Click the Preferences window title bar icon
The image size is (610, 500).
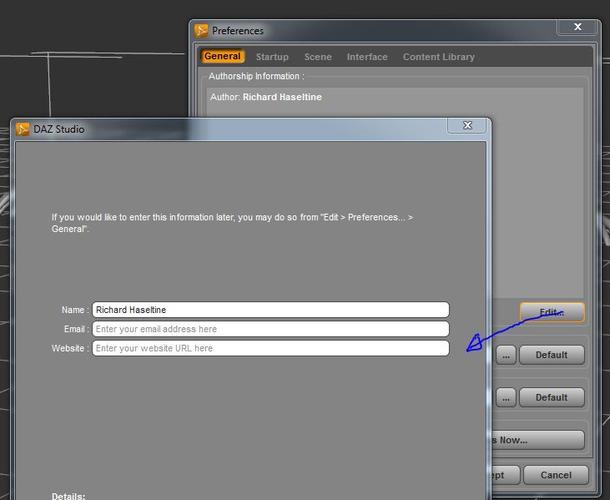pos(201,31)
